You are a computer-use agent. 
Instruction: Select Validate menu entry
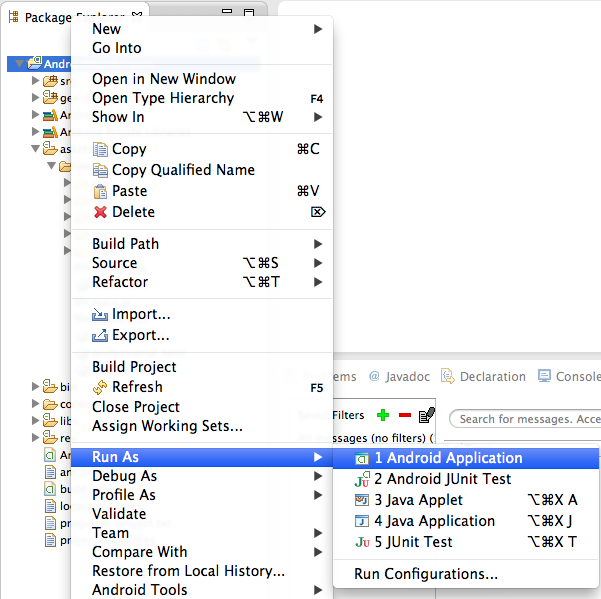pyautogui.click(x=202, y=514)
